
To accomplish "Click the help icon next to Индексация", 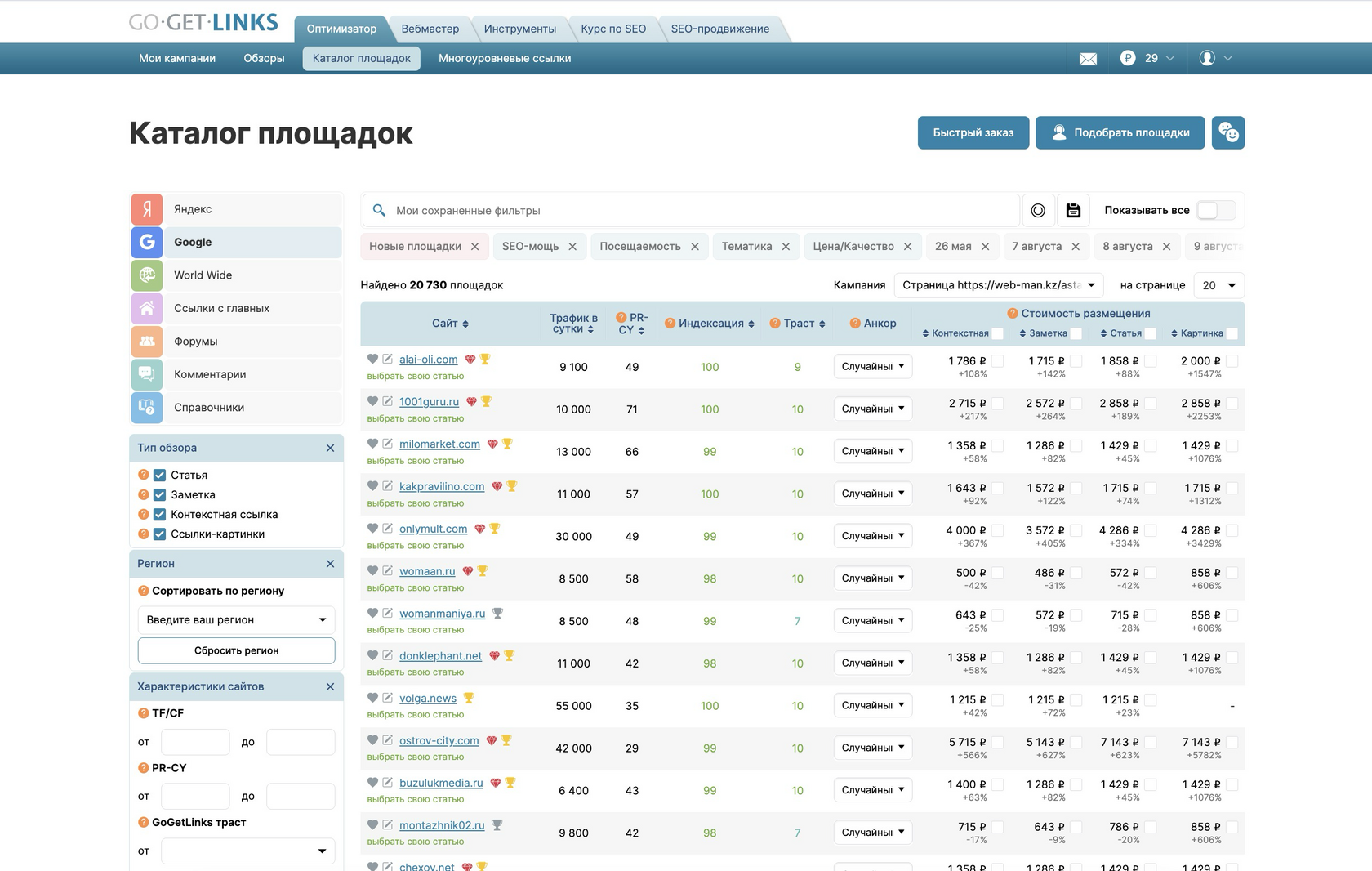I will coord(670,324).
